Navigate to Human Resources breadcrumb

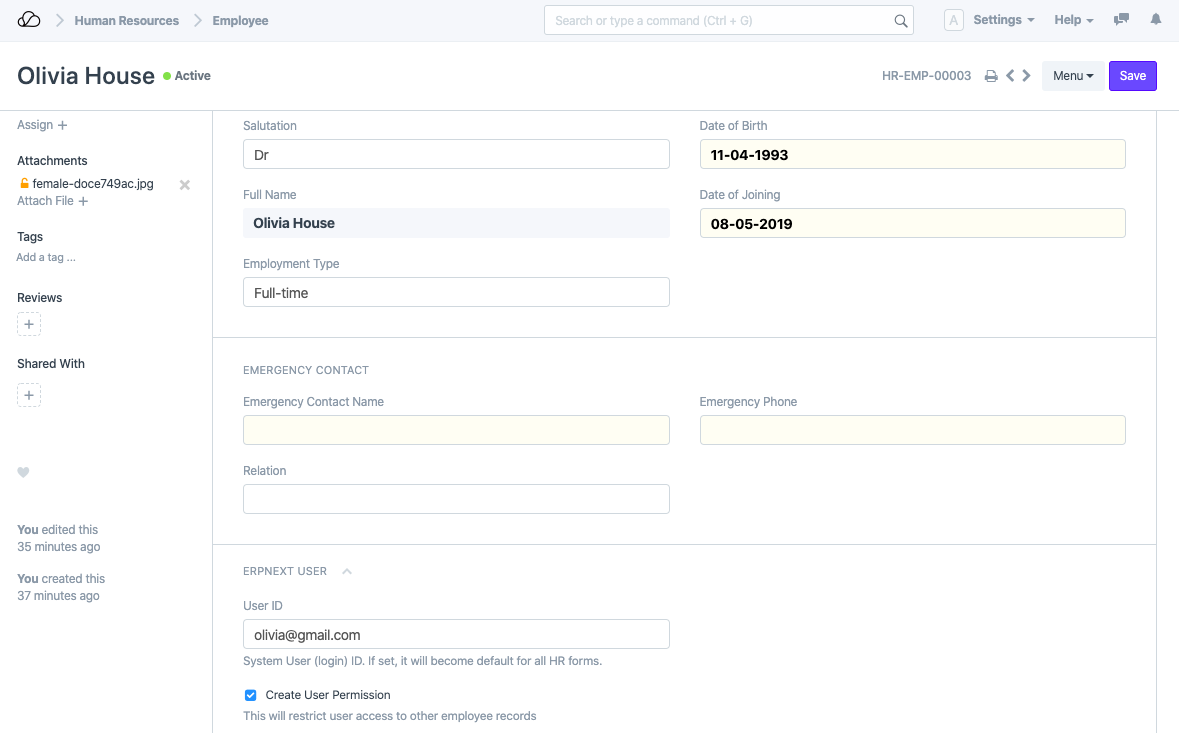(x=127, y=20)
